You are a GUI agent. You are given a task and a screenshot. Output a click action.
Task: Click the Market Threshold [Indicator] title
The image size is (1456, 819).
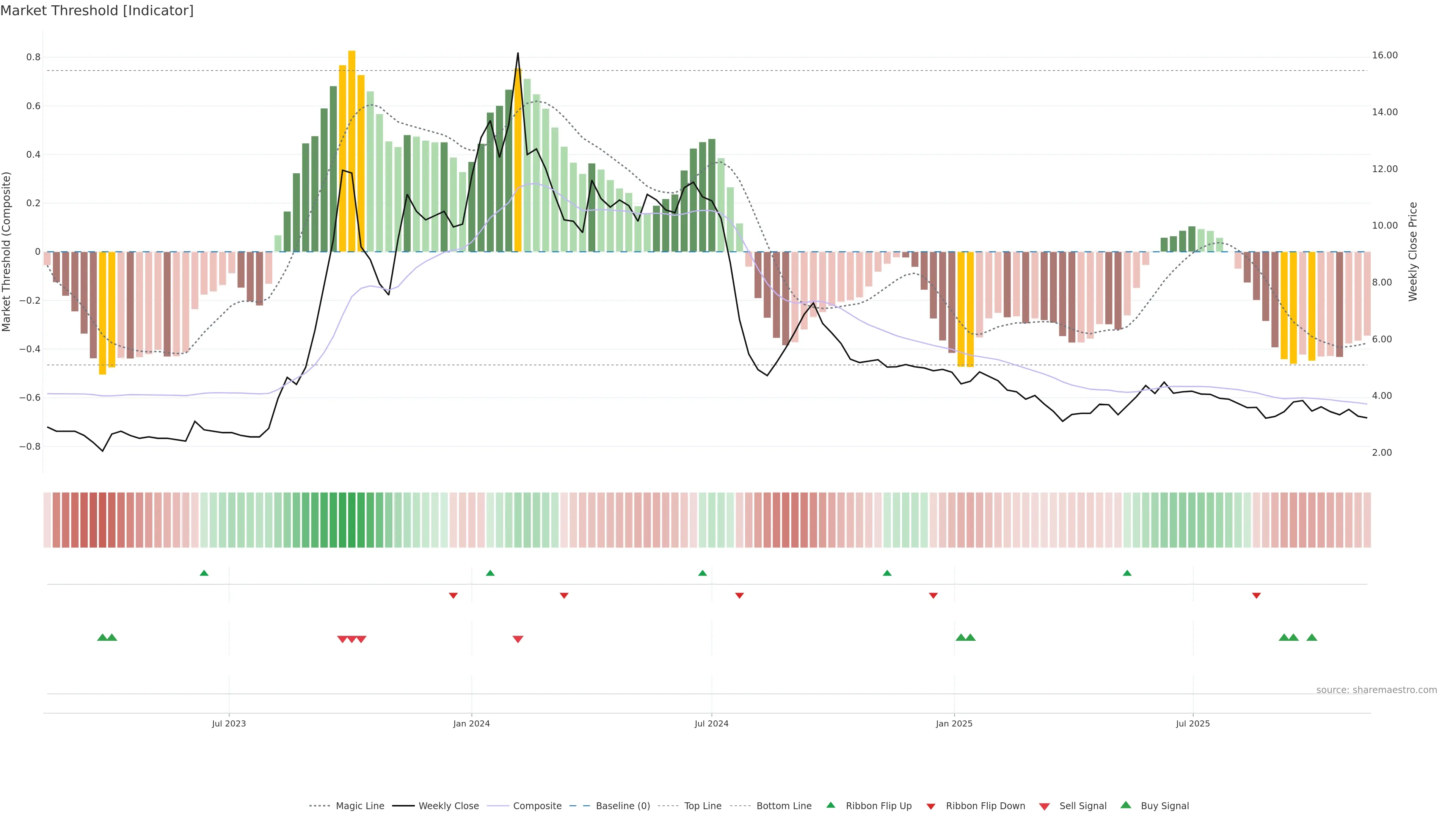(97, 11)
